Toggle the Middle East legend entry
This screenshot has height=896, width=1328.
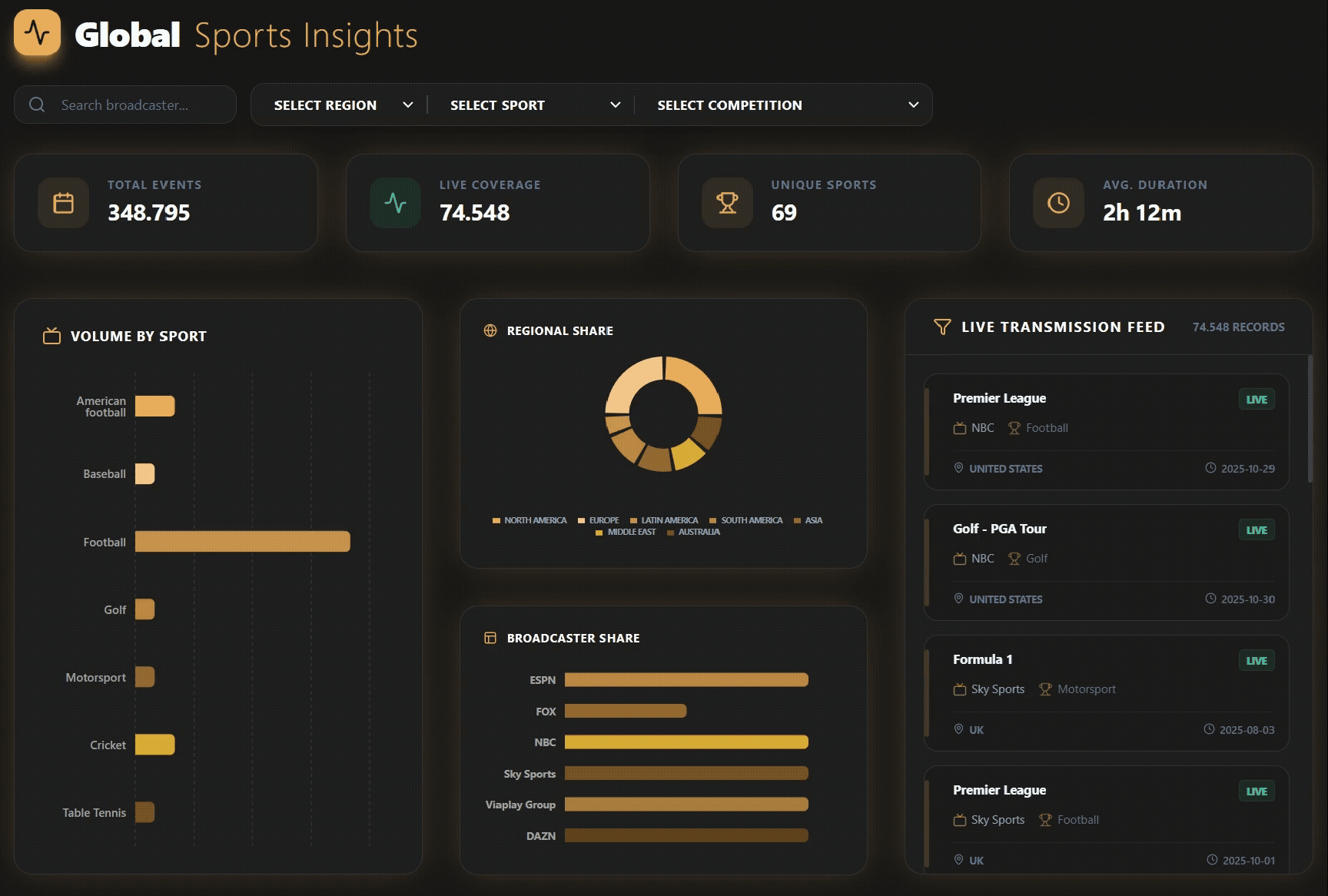[626, 532]
